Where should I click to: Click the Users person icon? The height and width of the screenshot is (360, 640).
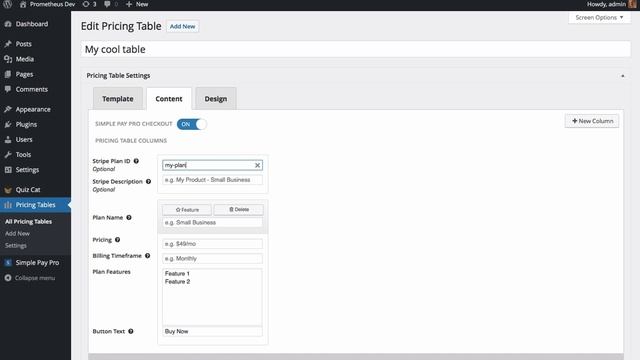(8, 140)
